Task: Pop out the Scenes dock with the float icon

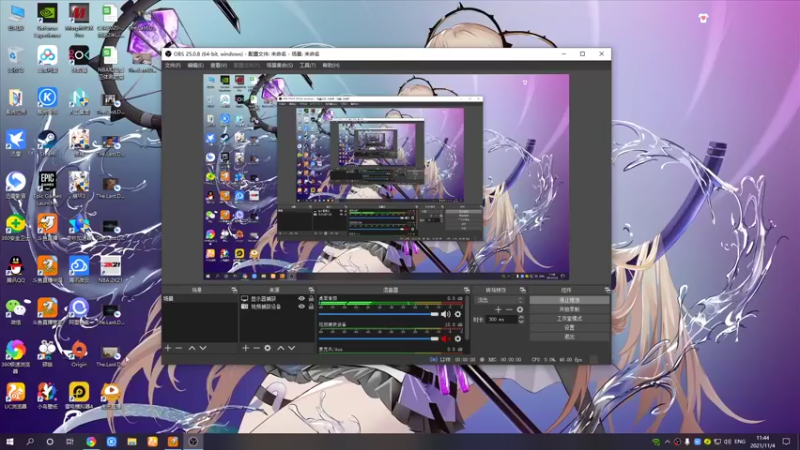Action: [234, 290]
